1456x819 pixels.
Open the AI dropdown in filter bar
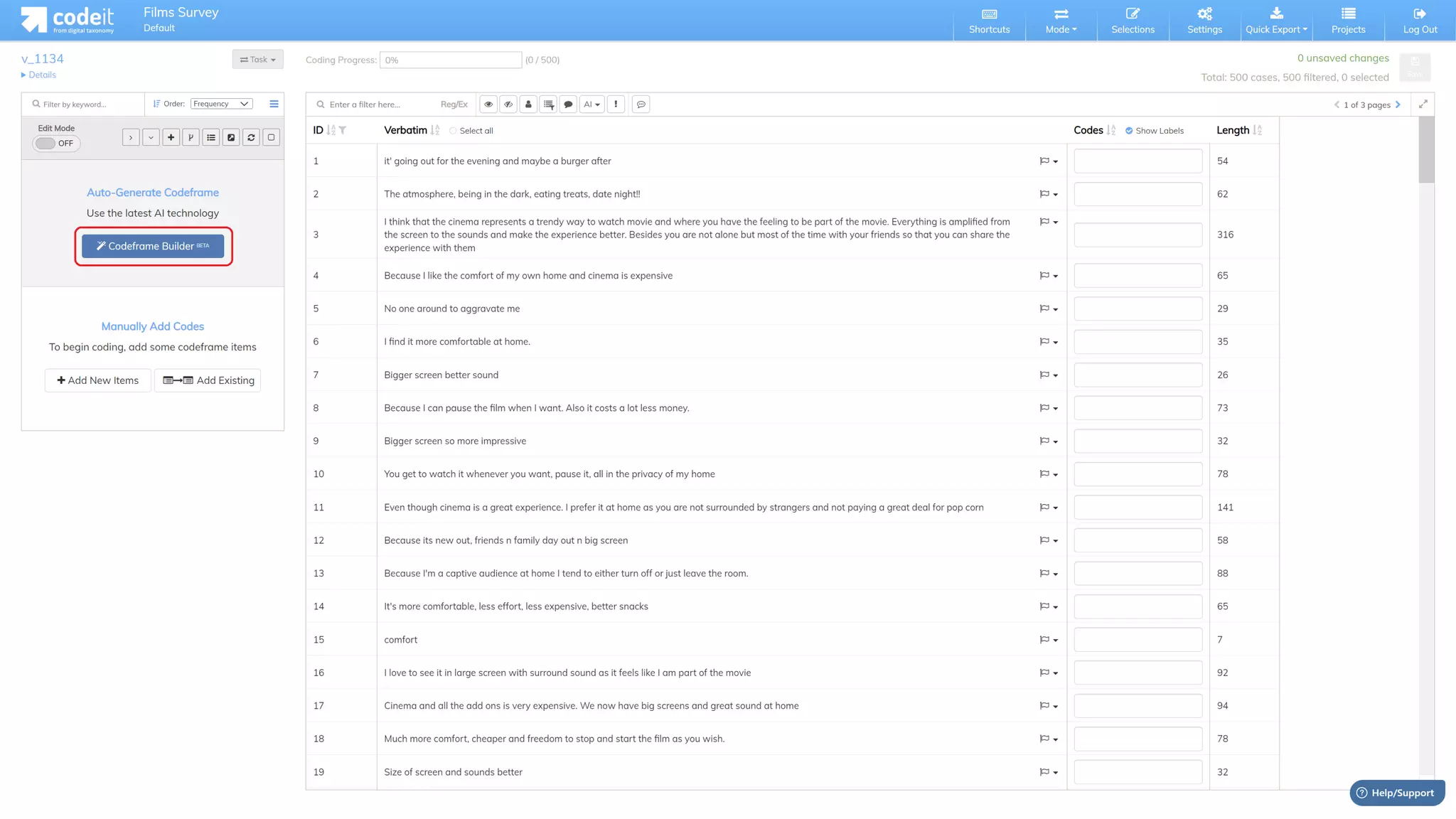point(591,105)
